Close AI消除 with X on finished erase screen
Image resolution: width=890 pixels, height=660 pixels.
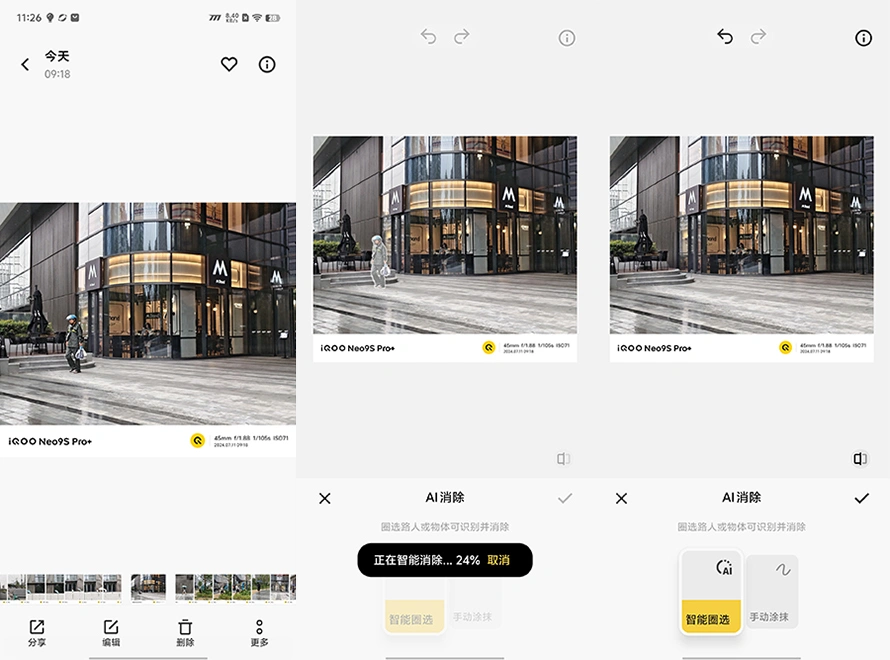pos(621,498)
